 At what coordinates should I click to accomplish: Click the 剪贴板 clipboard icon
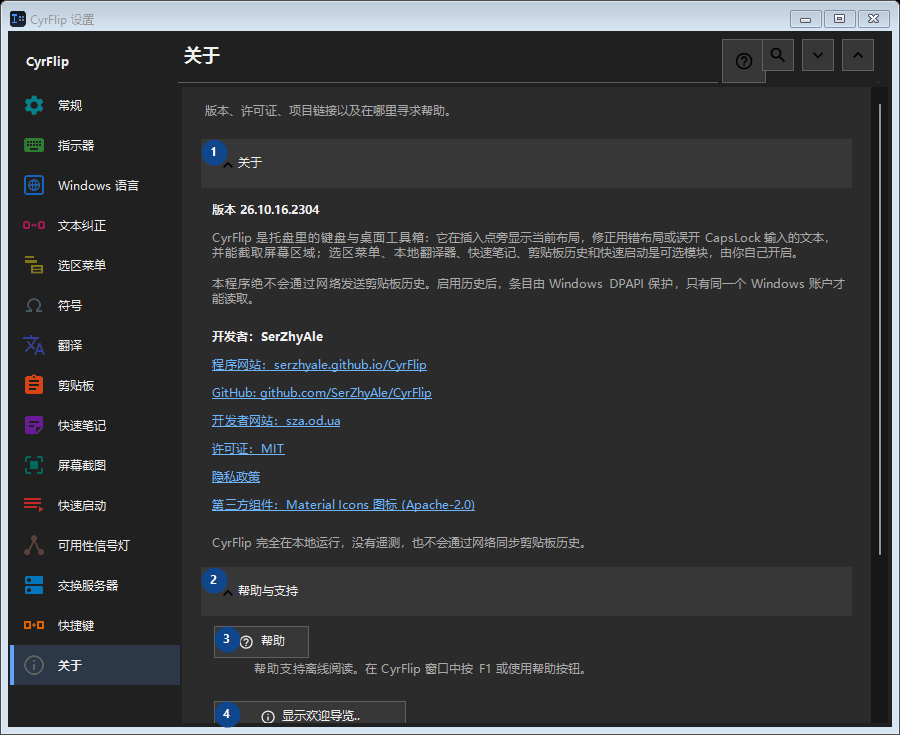[34, 385]
